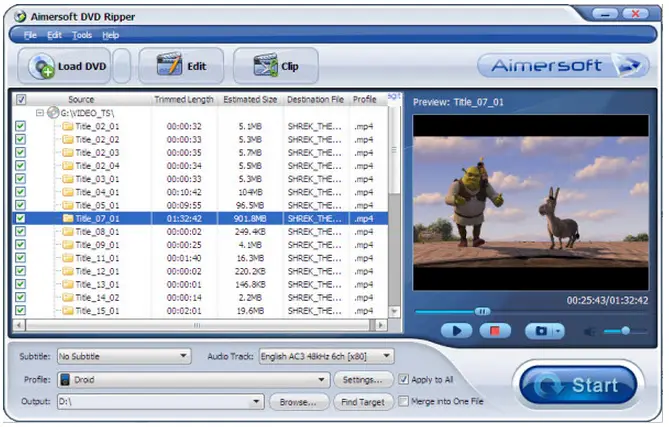
Task: Click the 00:10:42 trimmed length cell
Action: point(184,192)
